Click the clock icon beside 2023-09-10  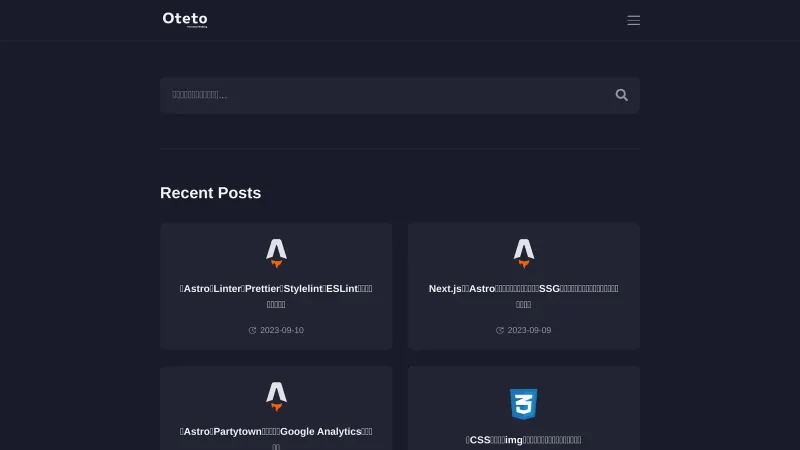pyautogui.click(x=252, y=330)
